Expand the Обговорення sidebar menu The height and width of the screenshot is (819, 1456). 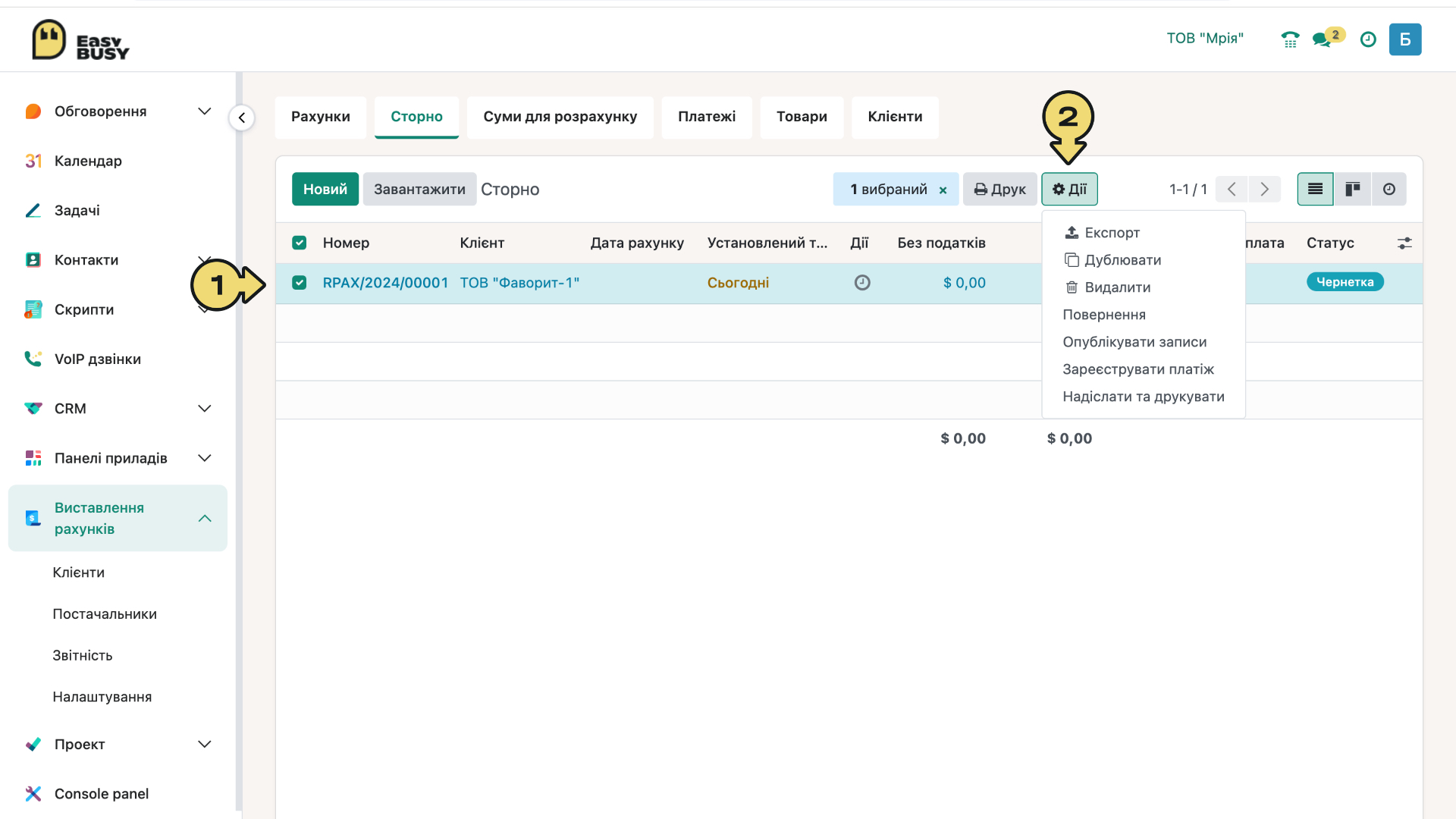pos(204,111)
